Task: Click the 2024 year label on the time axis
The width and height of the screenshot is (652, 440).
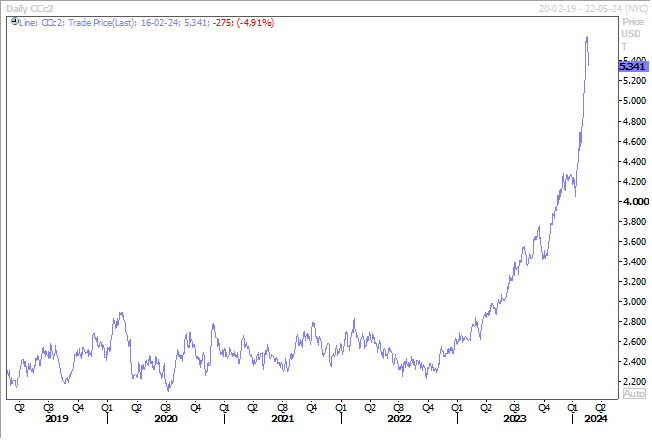Action: 596,418
